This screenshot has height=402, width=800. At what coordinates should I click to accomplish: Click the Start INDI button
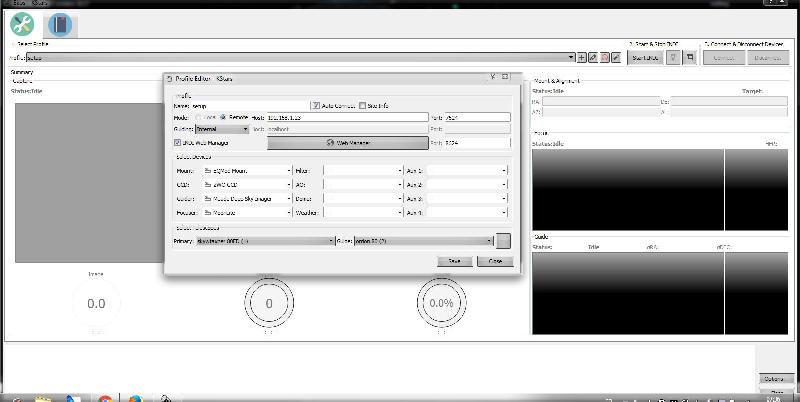click(x=645, y=58)
